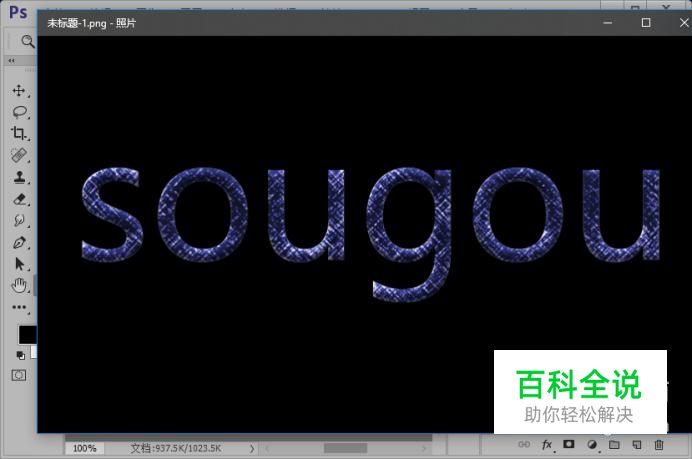Click the Ps application logo

click(x=19, y=12)
